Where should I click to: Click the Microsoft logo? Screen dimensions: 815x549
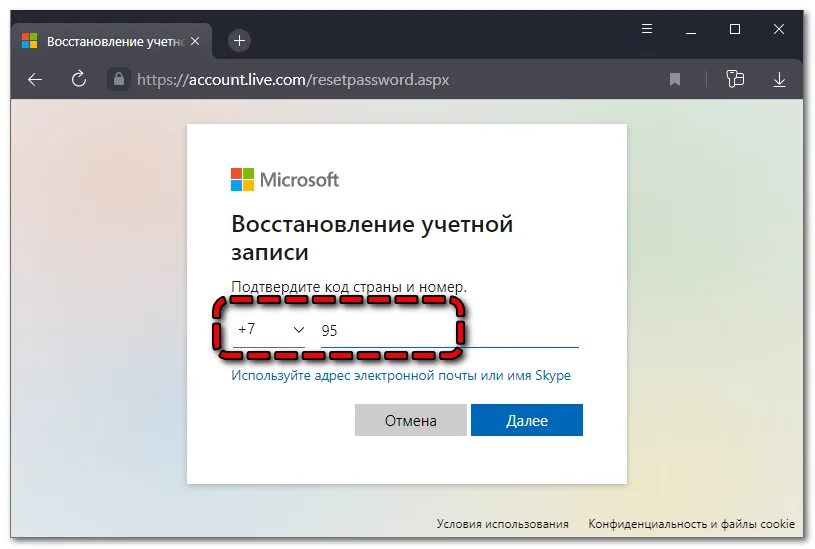click(285, 179)
